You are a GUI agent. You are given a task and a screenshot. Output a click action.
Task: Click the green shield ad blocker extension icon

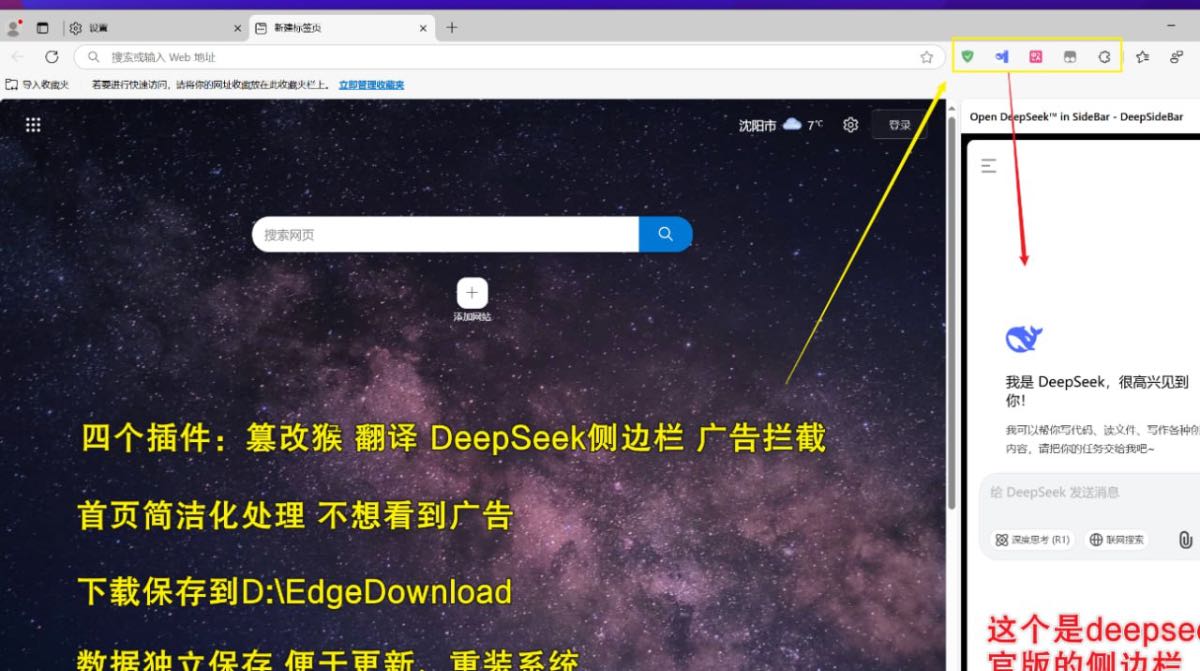[x=967, y=57]
